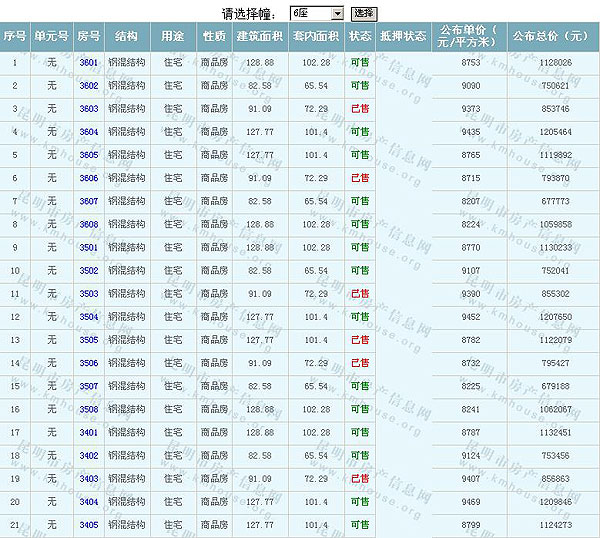Open room 3401 link
Screen dimensions: 600x538
89,432
